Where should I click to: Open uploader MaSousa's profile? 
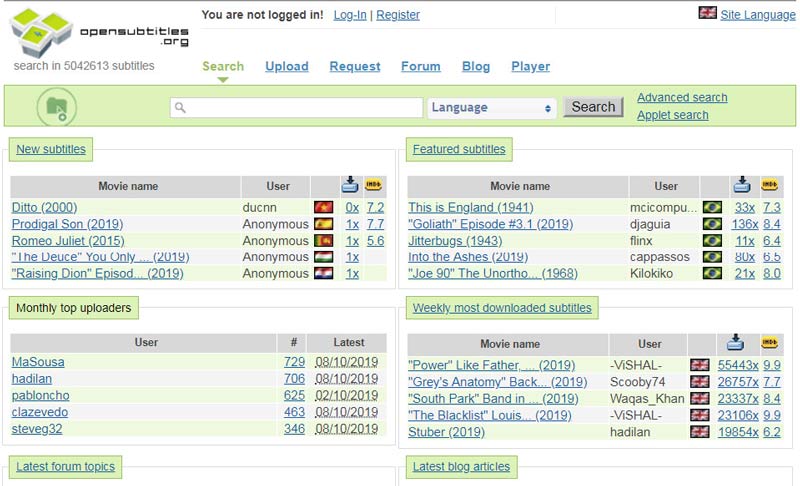coord(38,362)
